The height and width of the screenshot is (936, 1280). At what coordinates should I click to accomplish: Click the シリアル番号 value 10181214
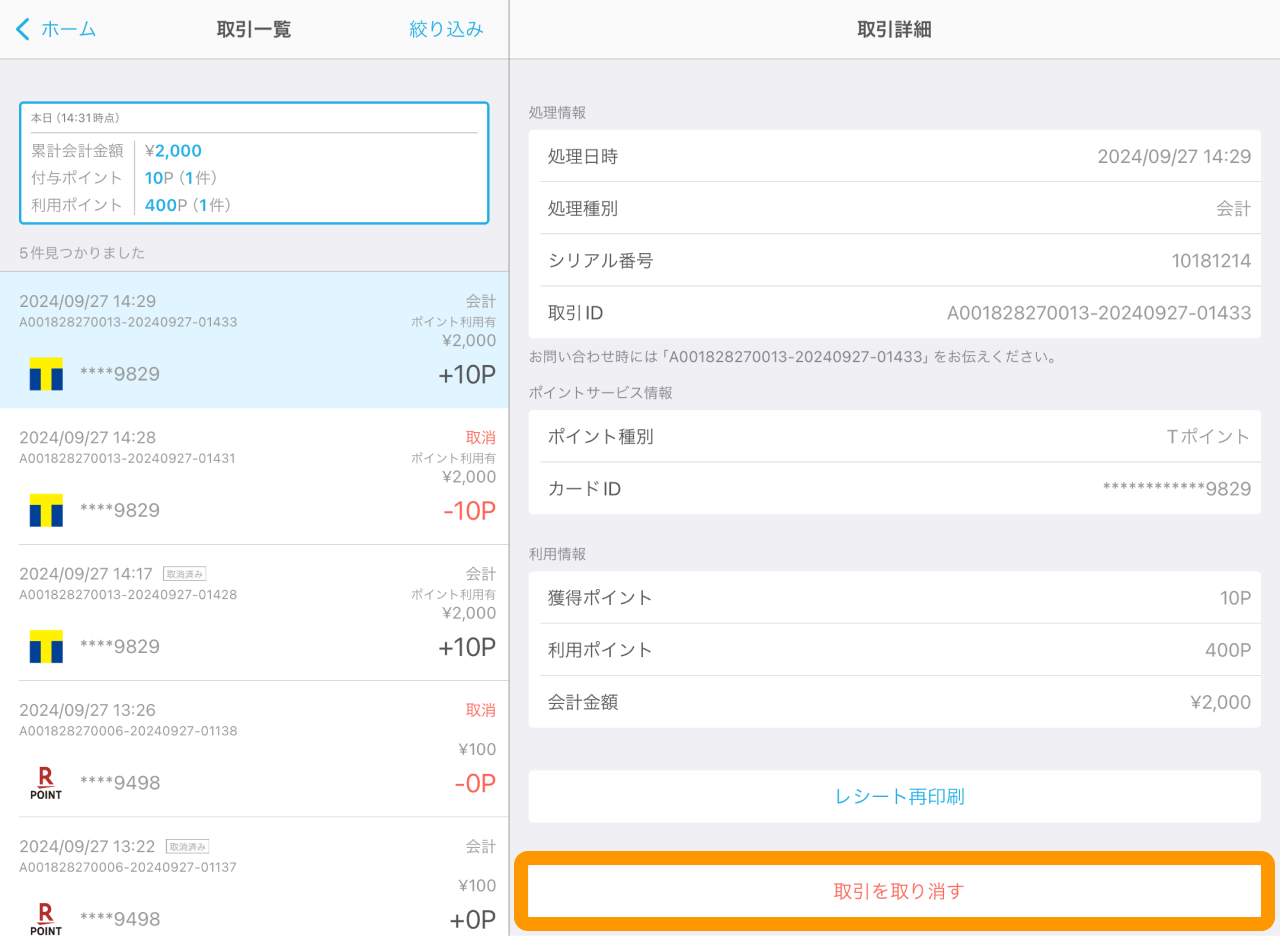tap(1211, 261)
